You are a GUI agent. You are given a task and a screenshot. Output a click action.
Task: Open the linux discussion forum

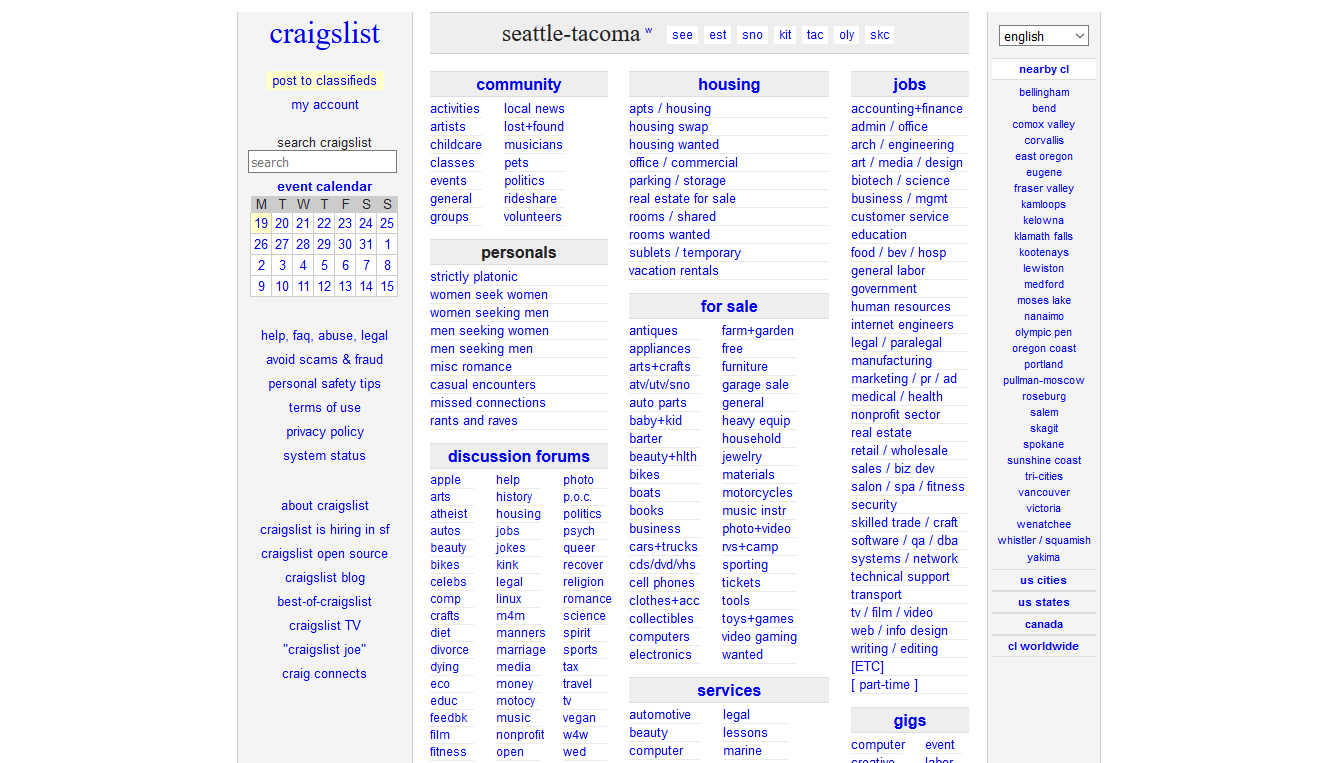click(x=509, y=599)
